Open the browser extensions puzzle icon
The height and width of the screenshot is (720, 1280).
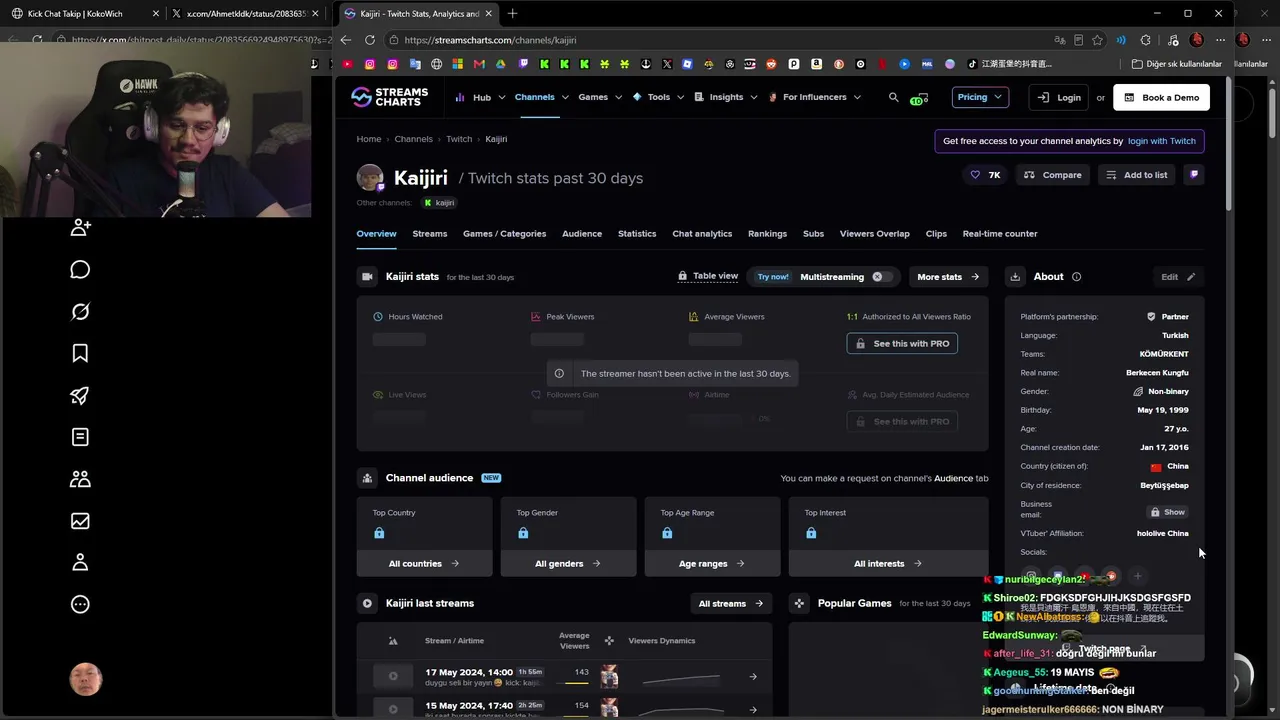click(1146, 40)
